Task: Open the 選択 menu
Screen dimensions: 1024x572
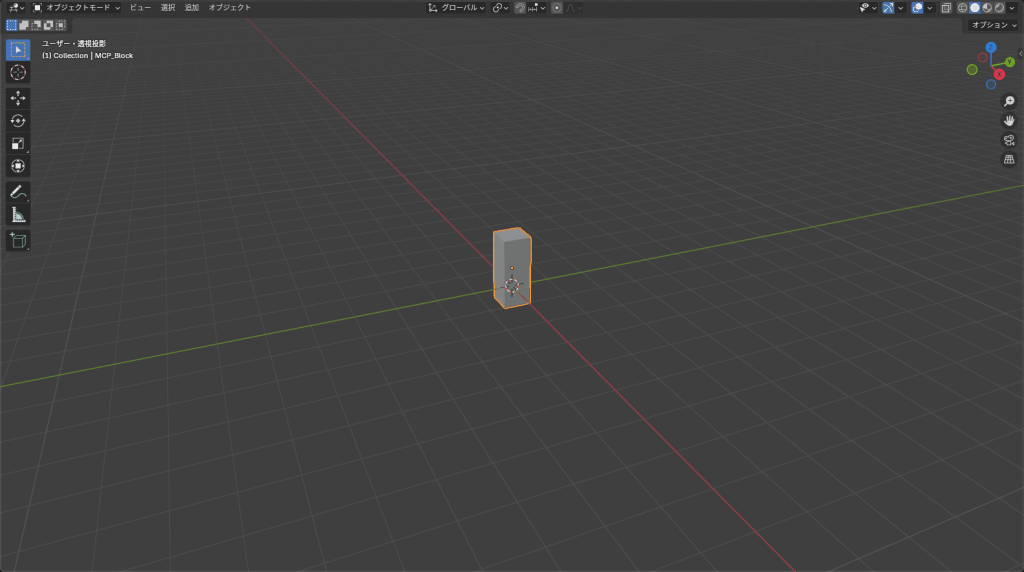Action: coord(168,8)
